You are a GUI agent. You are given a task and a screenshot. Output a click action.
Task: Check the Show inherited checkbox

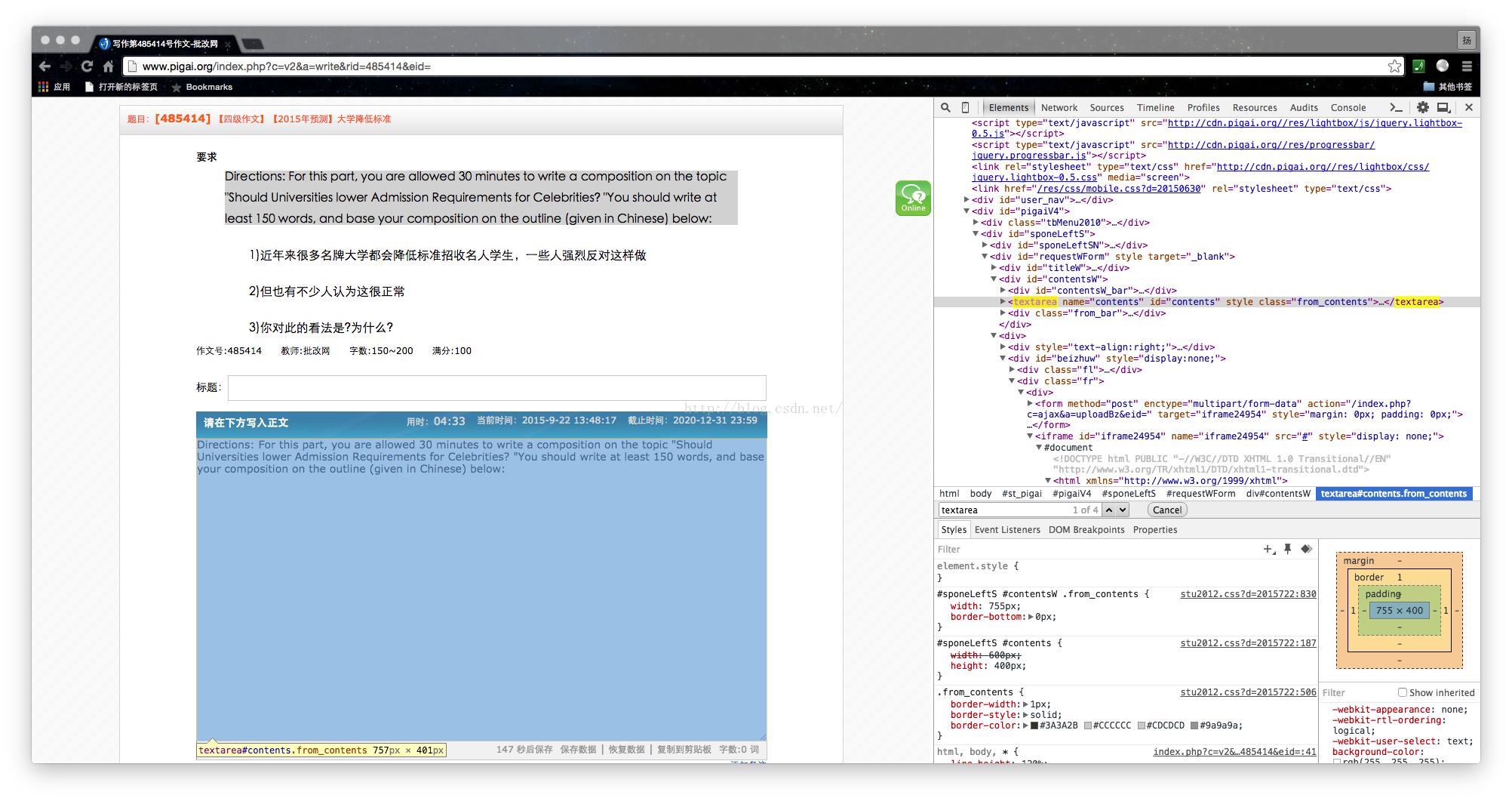point(1402,692)
